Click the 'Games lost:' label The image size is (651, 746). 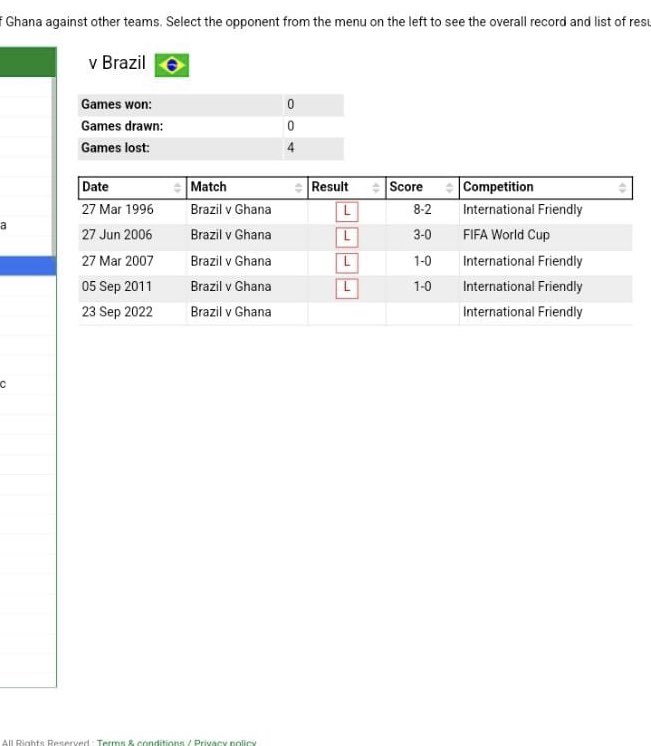[115, 148]
